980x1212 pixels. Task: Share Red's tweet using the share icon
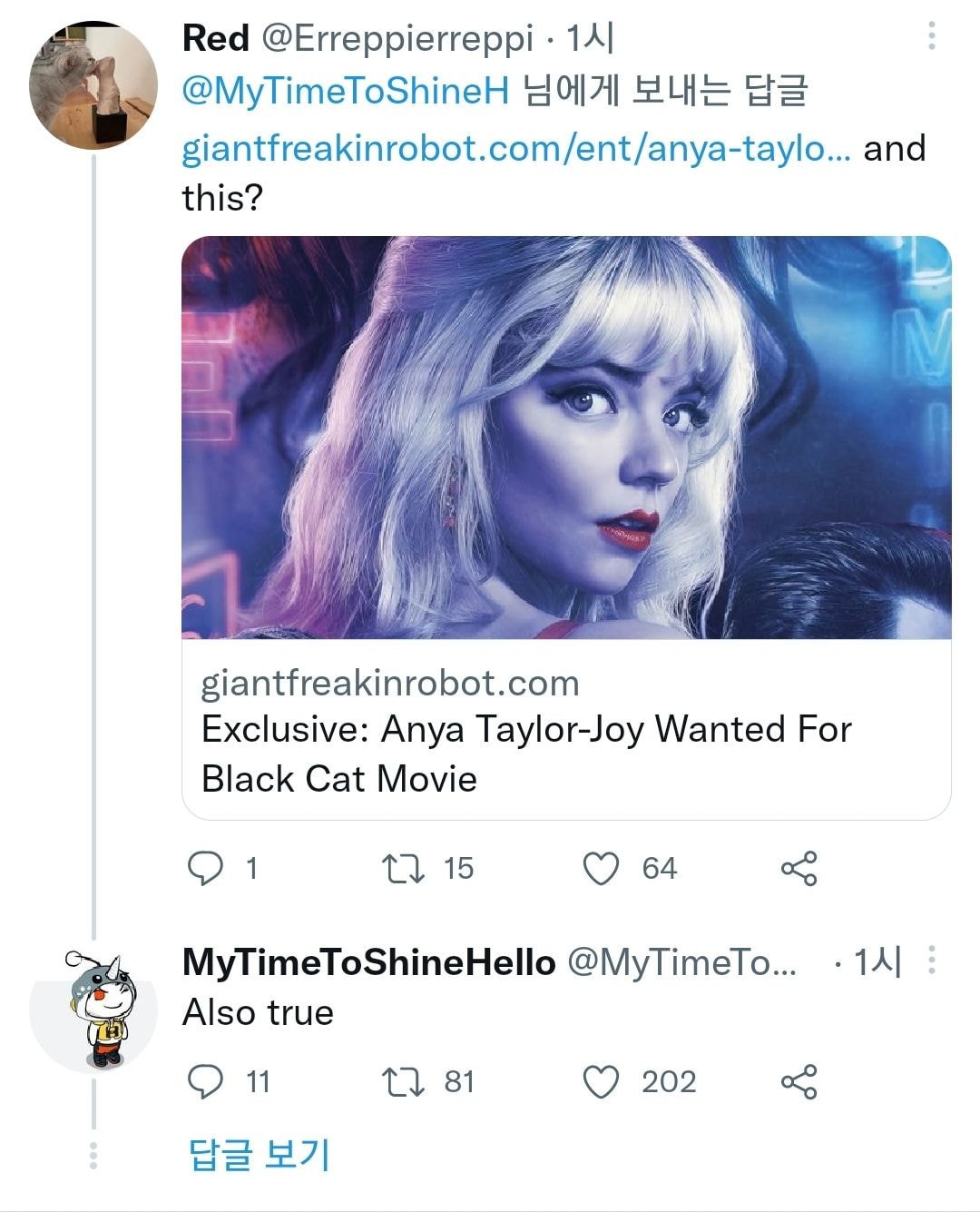tap(799, 868)
